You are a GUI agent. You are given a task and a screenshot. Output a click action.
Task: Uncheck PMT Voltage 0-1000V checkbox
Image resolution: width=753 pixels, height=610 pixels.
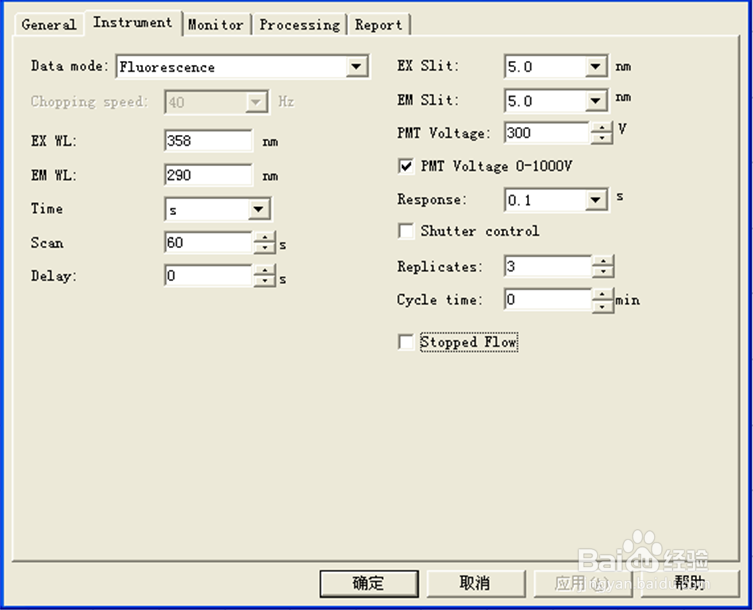pyautogui.click(x=406, y=166)
